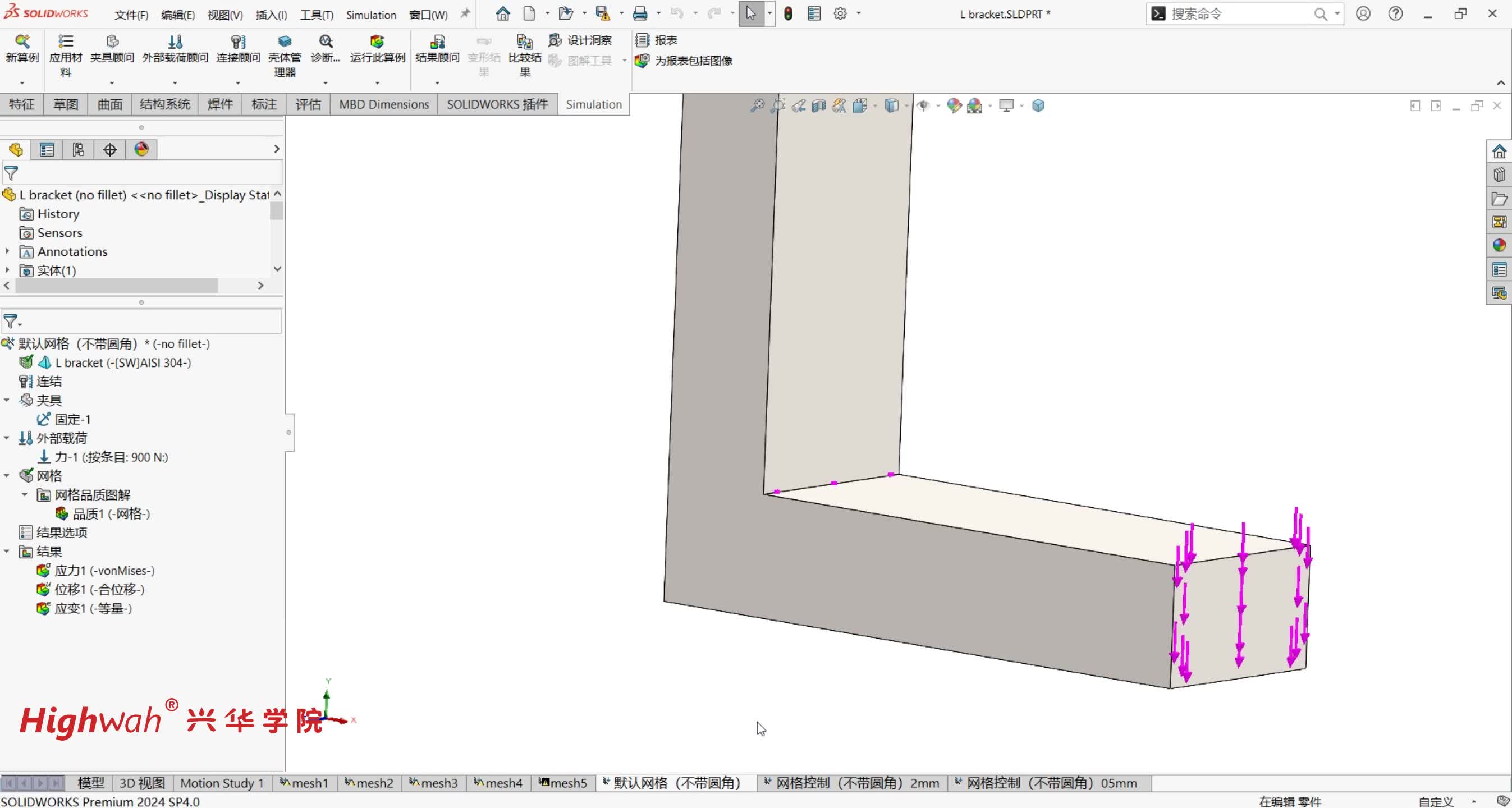Click the New Study (新算例) icon
Image resolution: width=1512 pixels, height=808 pixels.
[22, 43]
